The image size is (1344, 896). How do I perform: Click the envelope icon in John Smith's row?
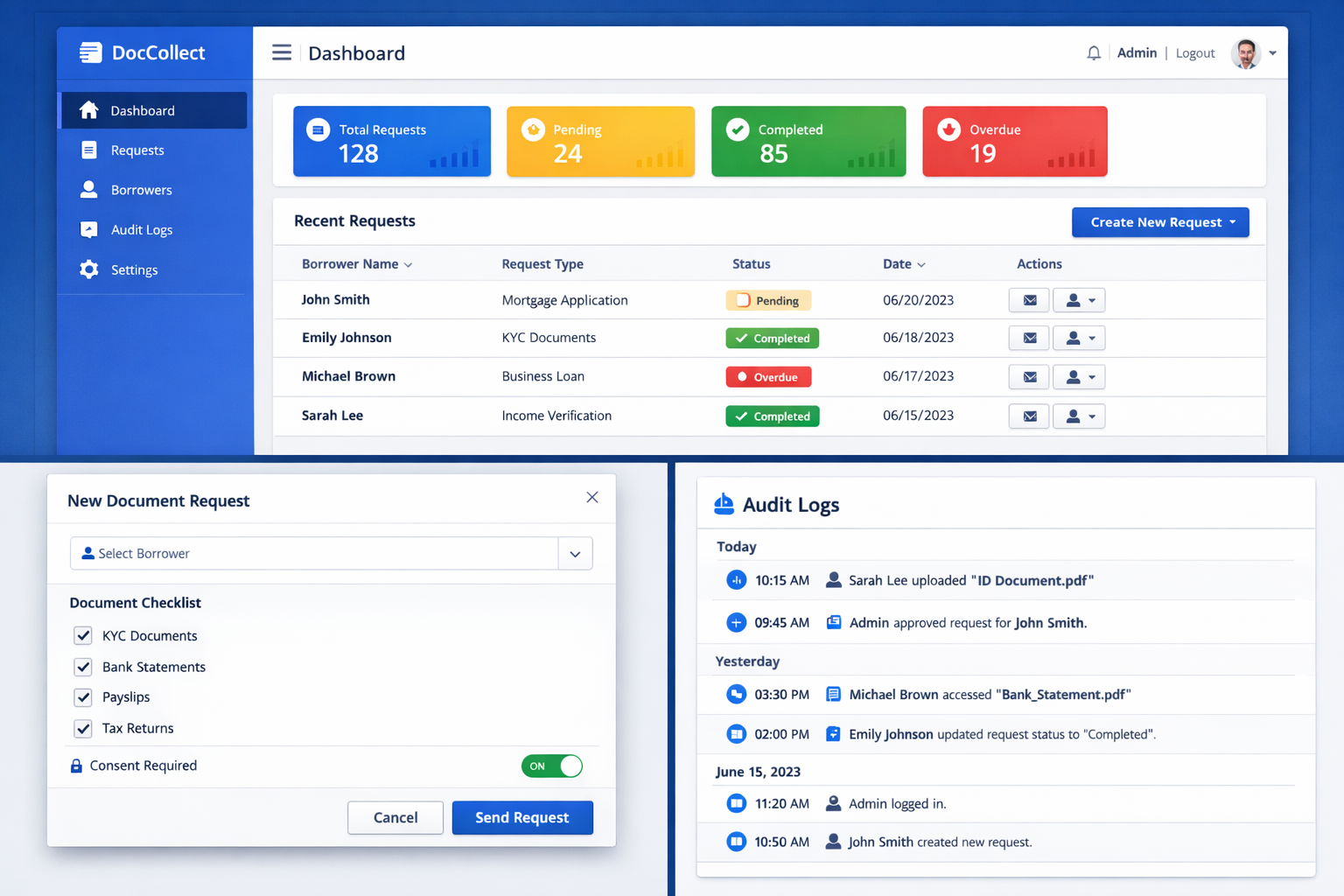[x=1028, y=300]
